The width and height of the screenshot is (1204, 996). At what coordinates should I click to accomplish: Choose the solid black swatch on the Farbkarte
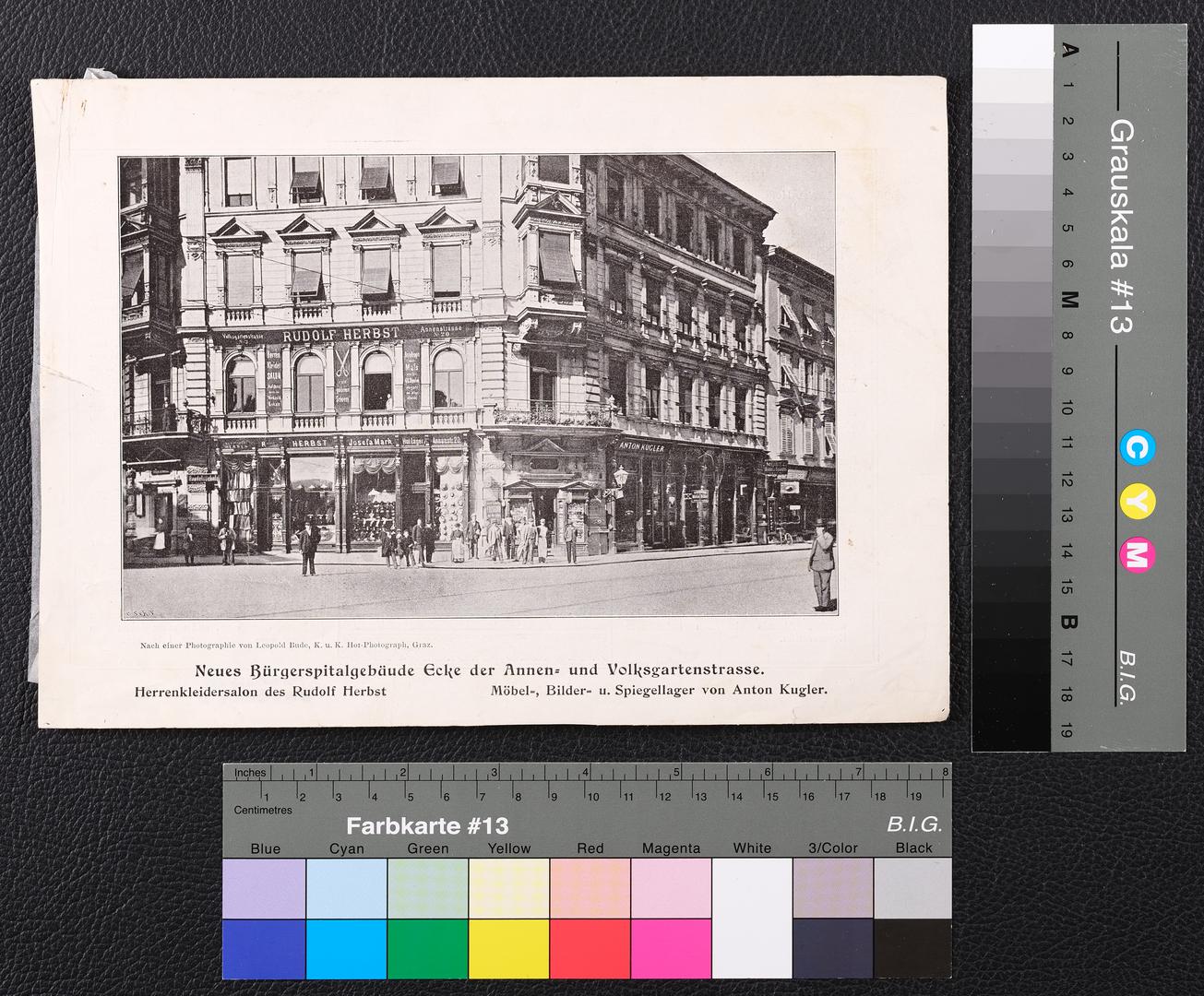[912, 948]
